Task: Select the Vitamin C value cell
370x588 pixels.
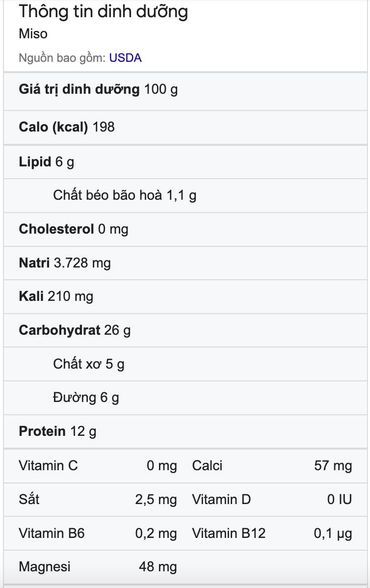Action: [162, 466]
